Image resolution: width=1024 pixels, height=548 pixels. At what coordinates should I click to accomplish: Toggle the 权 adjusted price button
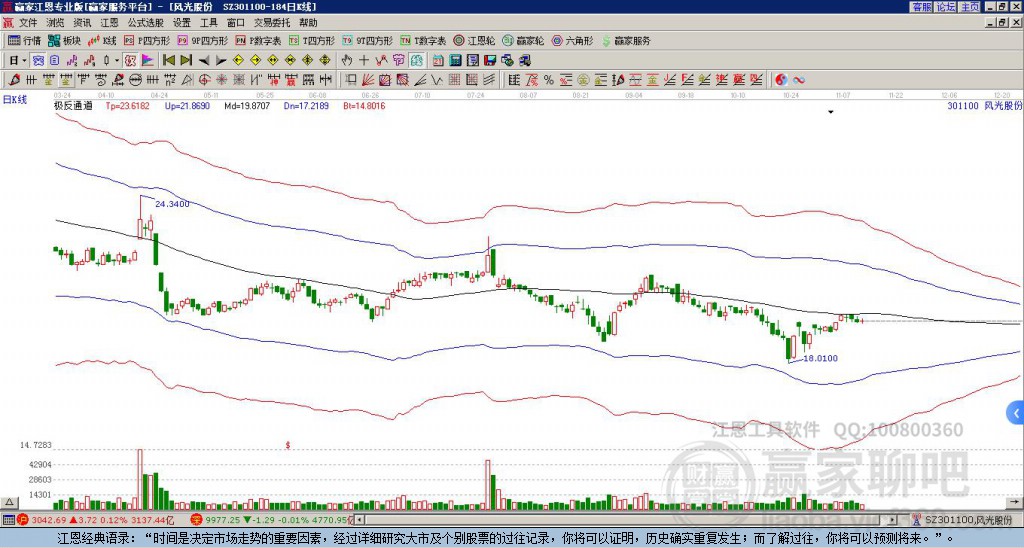point(130,61)
